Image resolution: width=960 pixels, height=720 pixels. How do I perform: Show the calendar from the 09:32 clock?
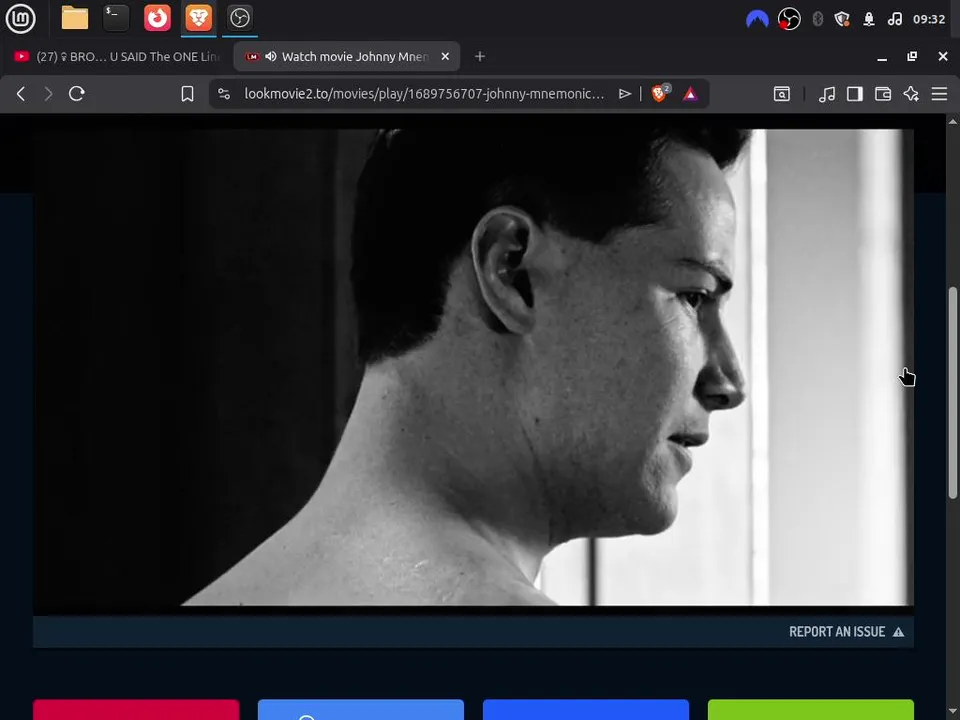tap(929, 19)
